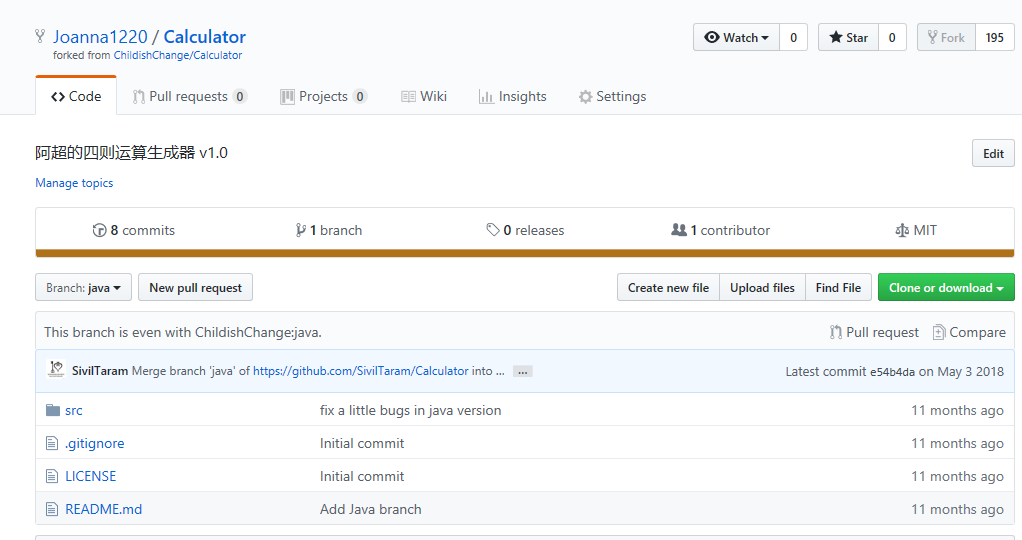Screen dimensions: 1022x540
Task: Open the fork count 195
Action: [995, 37]
